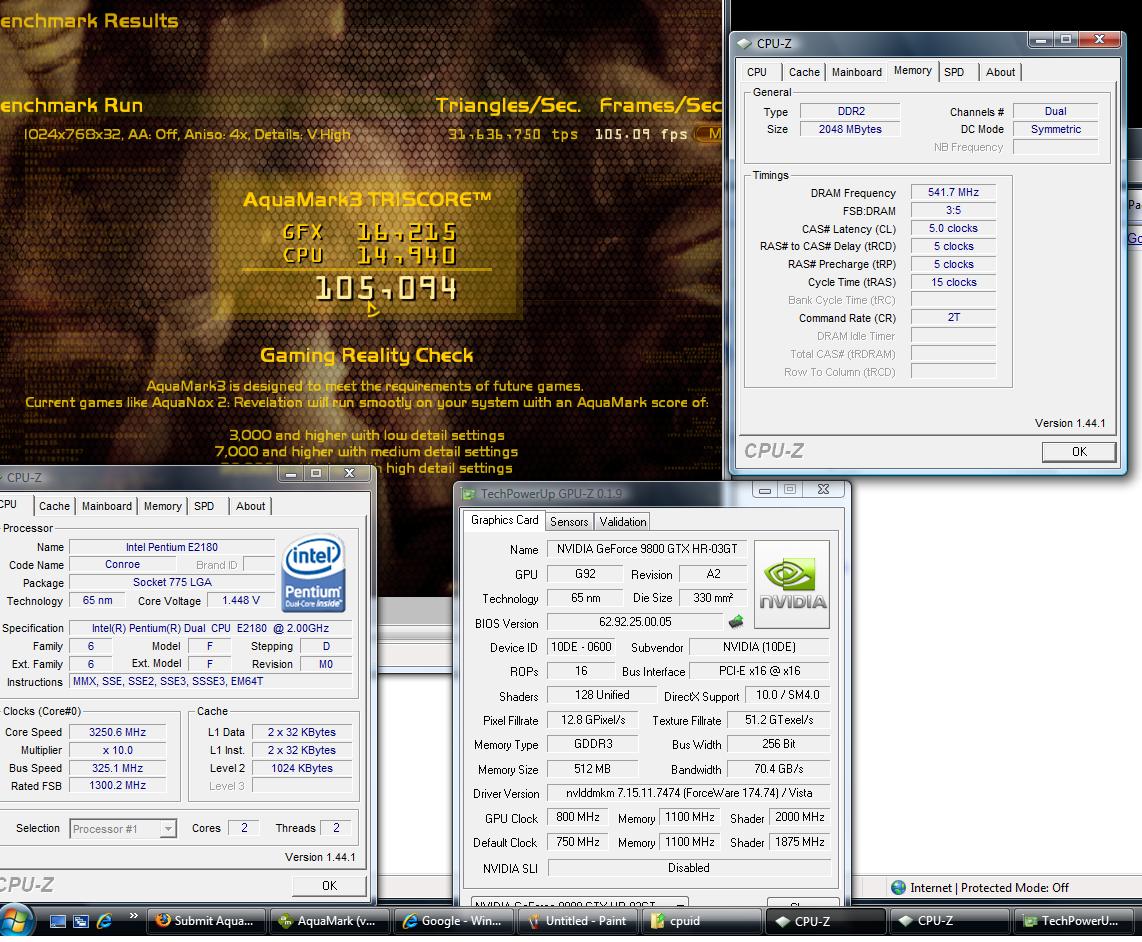Open Mainboard tab in the processor CPU-Z window
1142x942 pixels.
pyautogui.click(x=107, y=506)
